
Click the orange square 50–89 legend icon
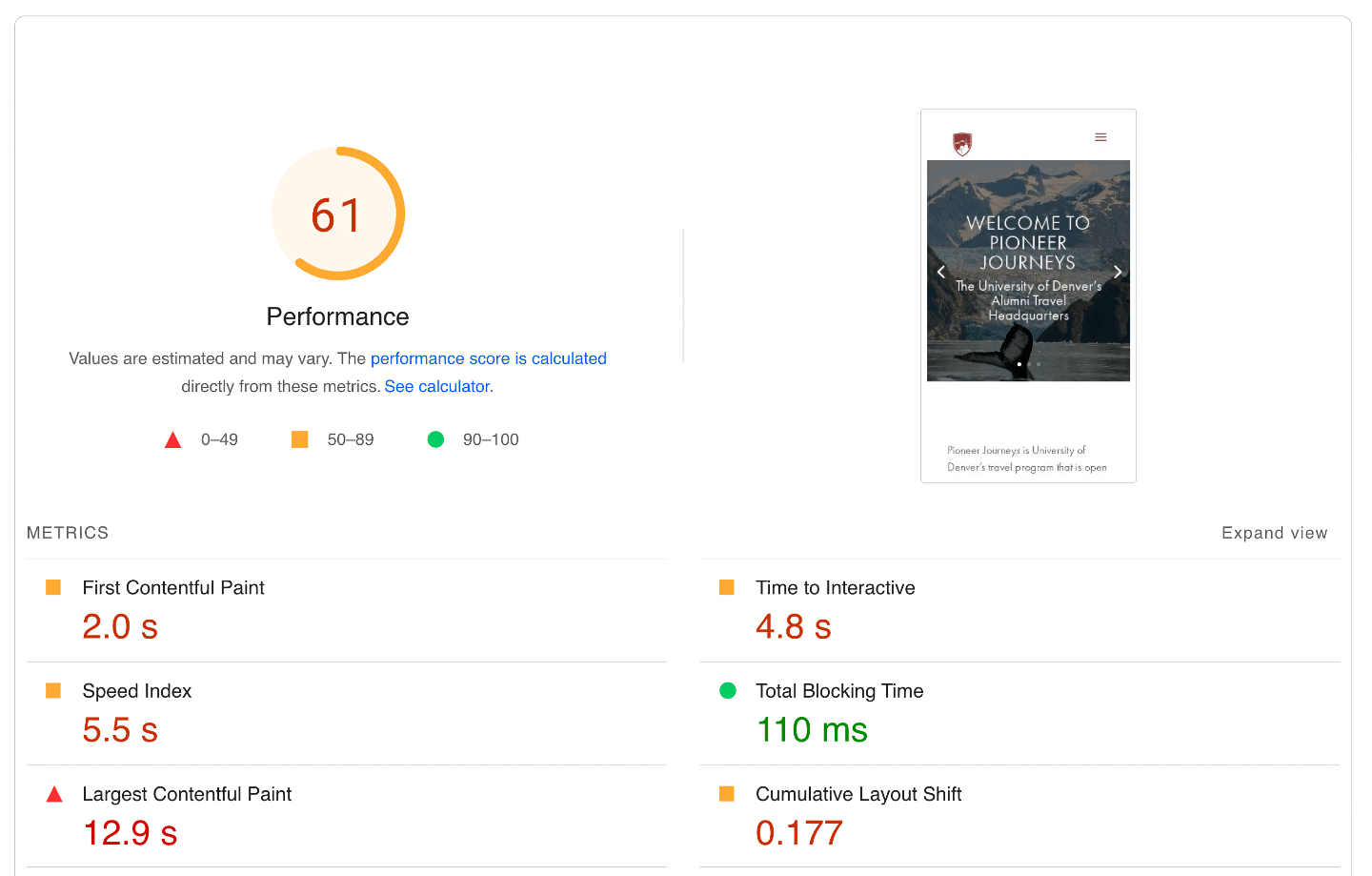coord(299,439)
